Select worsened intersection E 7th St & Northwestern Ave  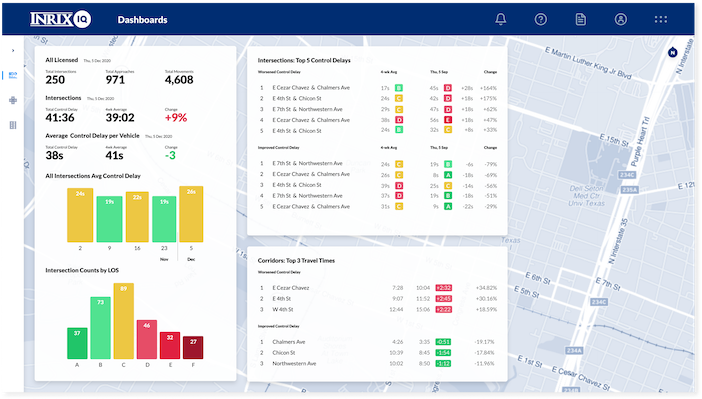coord(377,109)
